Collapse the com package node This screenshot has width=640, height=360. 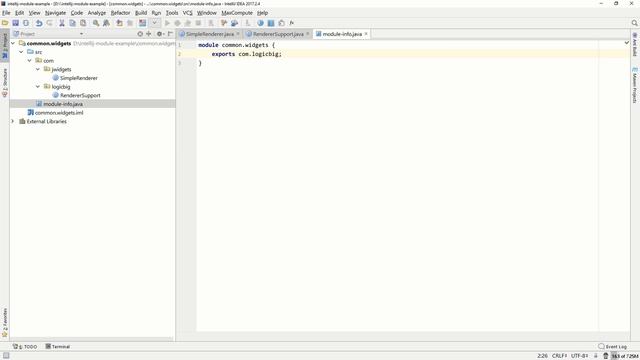(29, 60)
